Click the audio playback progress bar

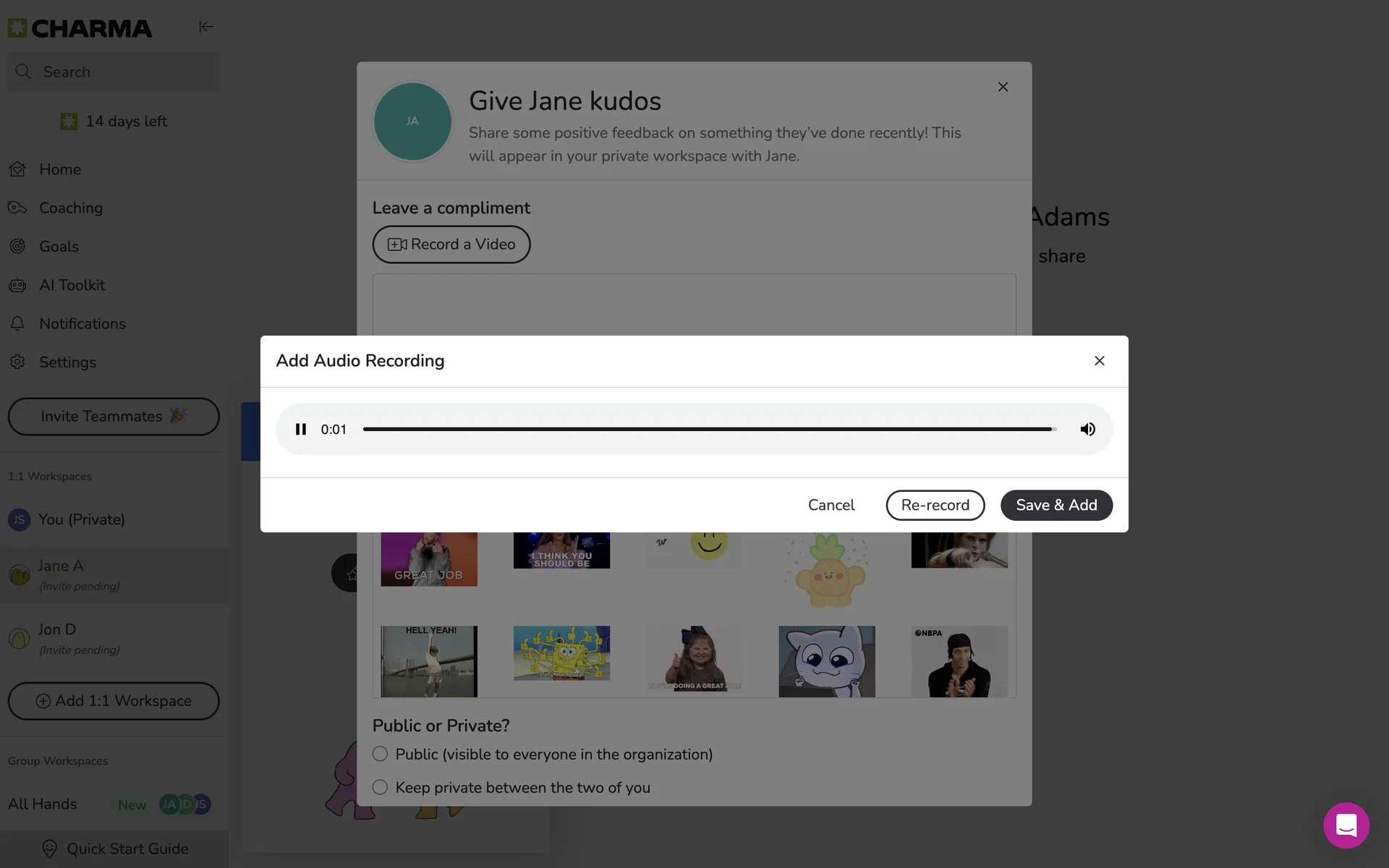pyautogui.click(x=709, y=429)
